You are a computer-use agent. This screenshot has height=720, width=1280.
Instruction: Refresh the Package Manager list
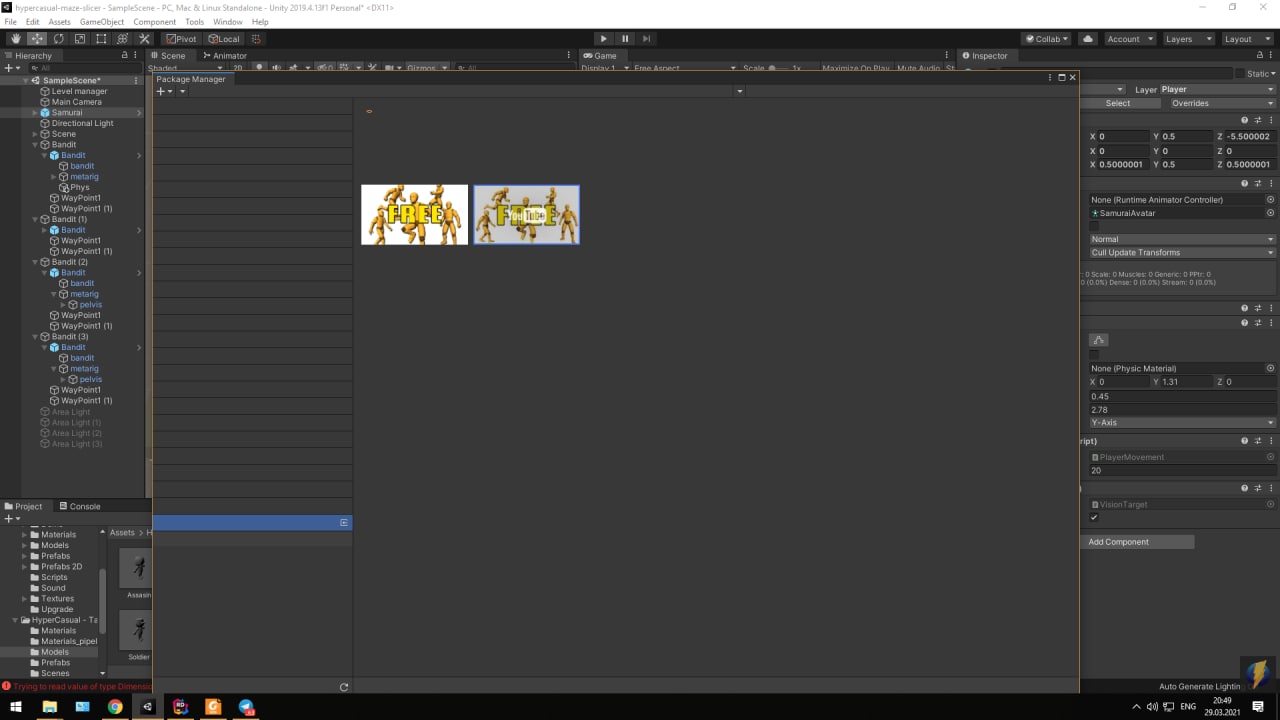coord(344,687)
